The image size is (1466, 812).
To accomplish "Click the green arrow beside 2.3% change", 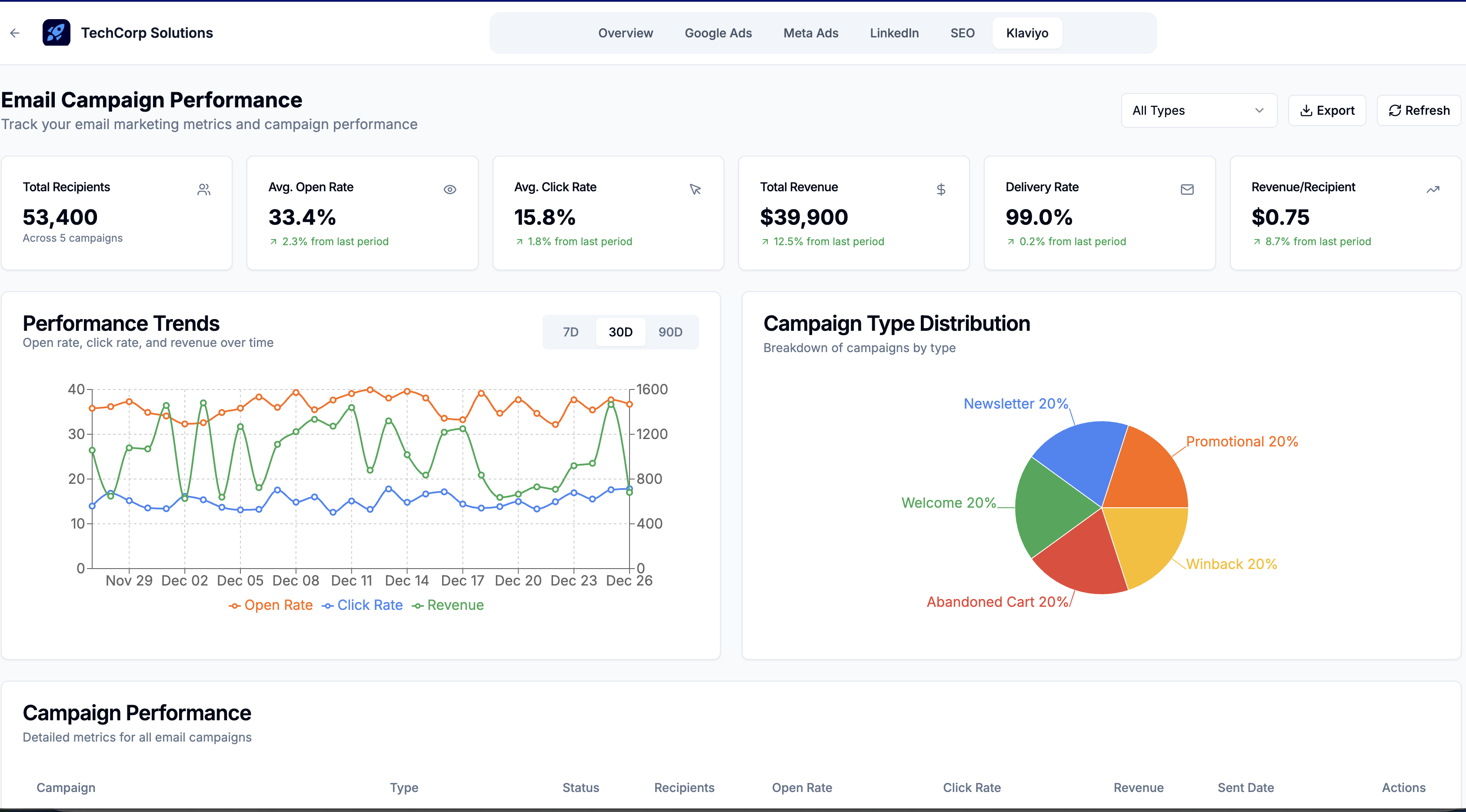I will coord(274,241).
